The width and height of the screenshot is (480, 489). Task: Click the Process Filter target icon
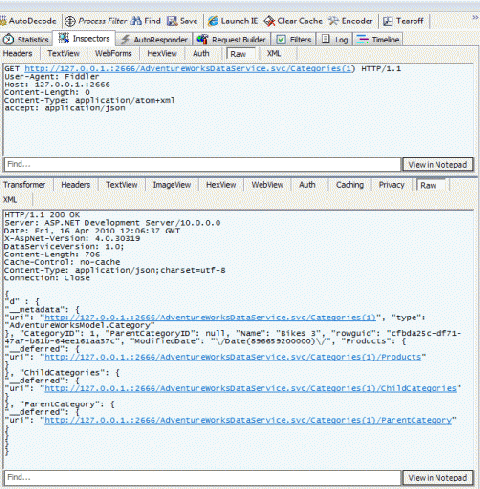point(70,21)
